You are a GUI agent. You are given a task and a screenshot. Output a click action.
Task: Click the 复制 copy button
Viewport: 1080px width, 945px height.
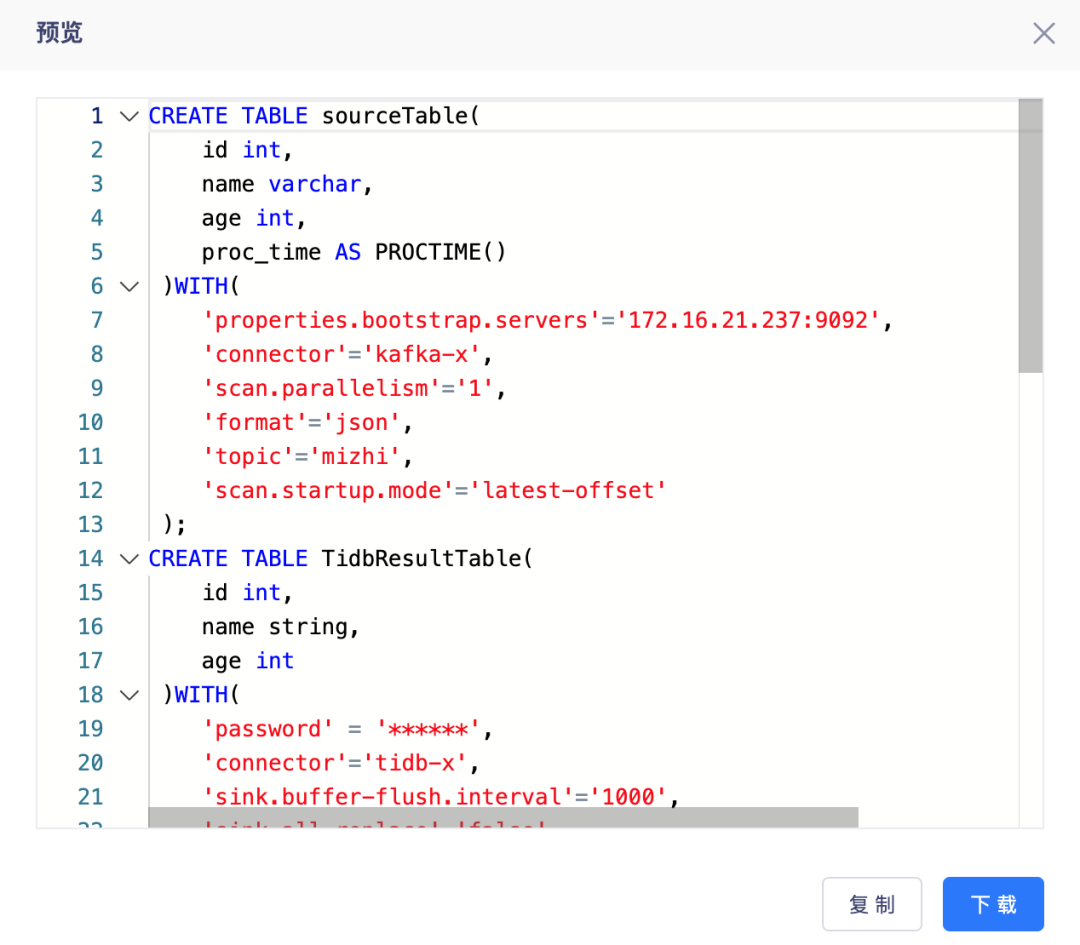click(x=872, y=904)
